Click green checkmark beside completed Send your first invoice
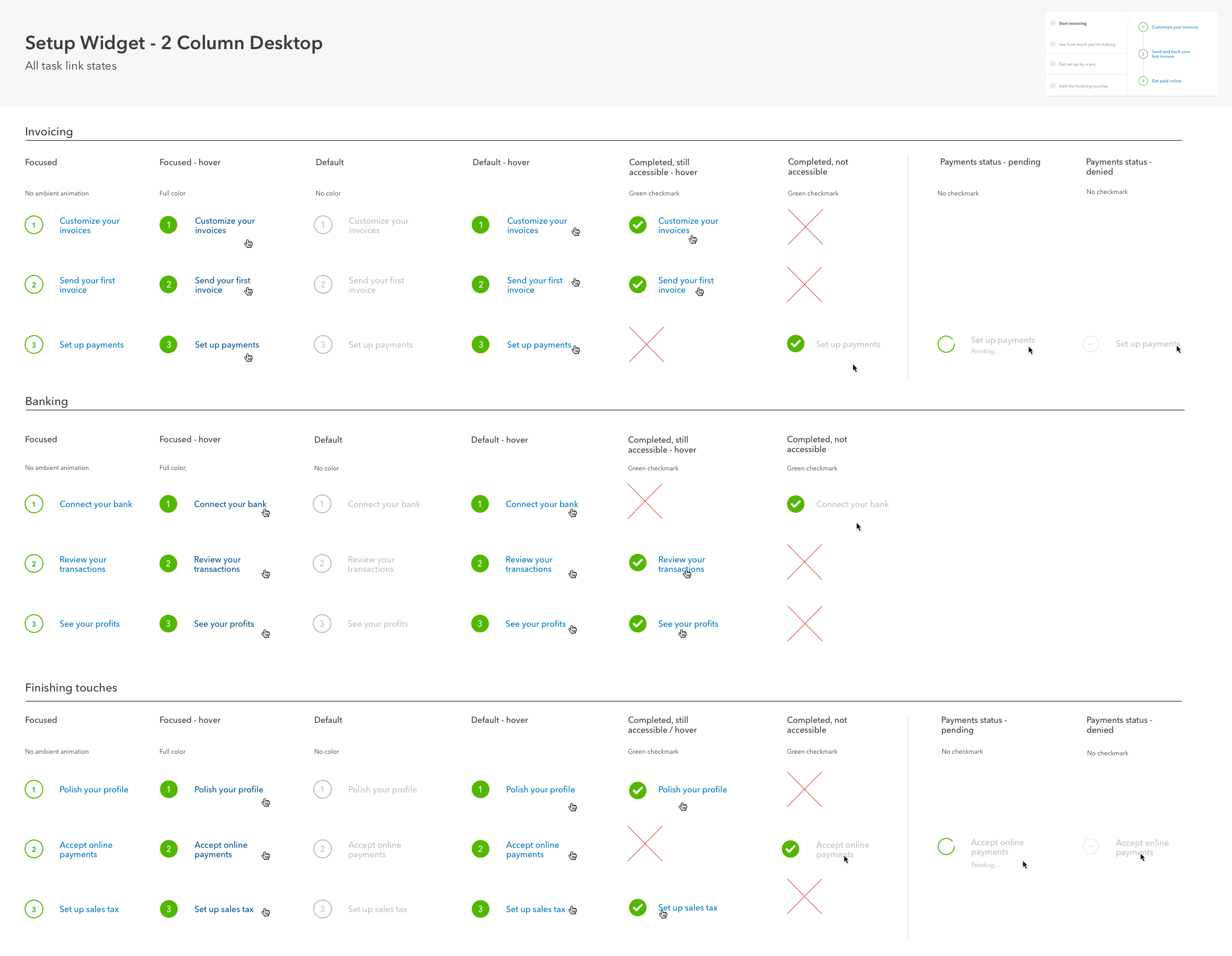 (x=637, y=284)
